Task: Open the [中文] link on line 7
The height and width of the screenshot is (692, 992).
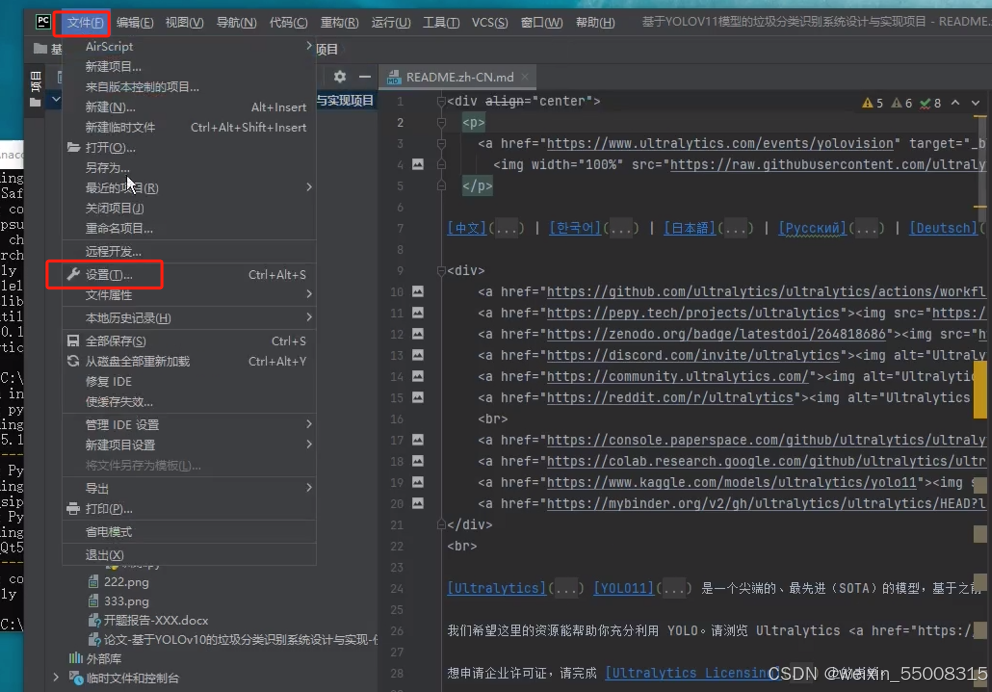Action: pos(467,228)
